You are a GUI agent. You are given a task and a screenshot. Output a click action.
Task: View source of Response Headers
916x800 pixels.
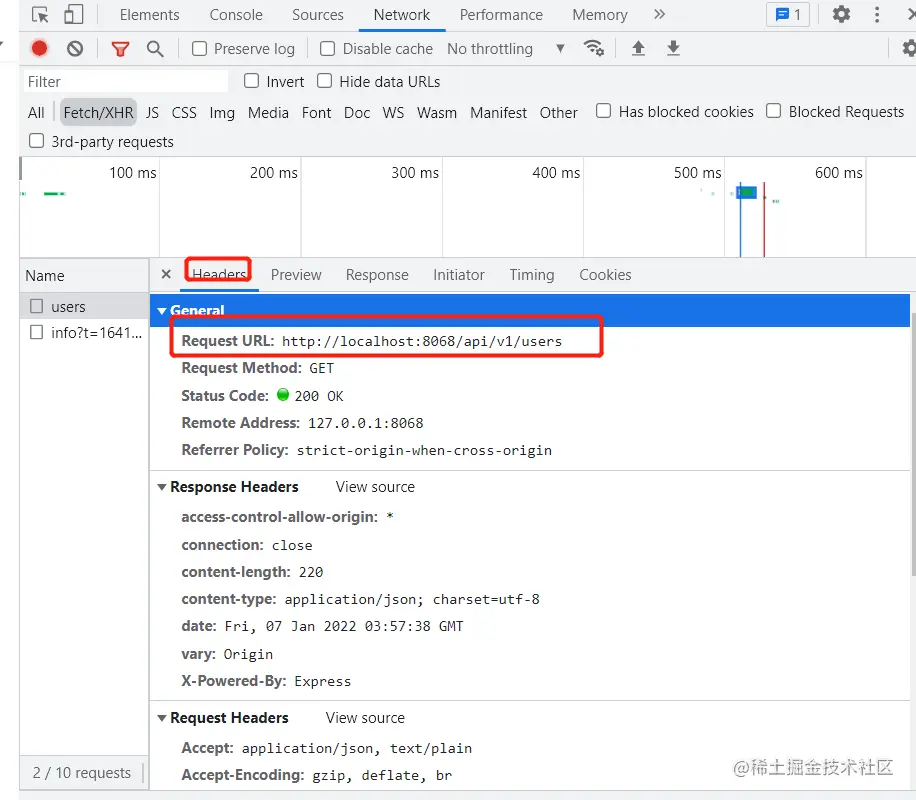tap(375, 487)
